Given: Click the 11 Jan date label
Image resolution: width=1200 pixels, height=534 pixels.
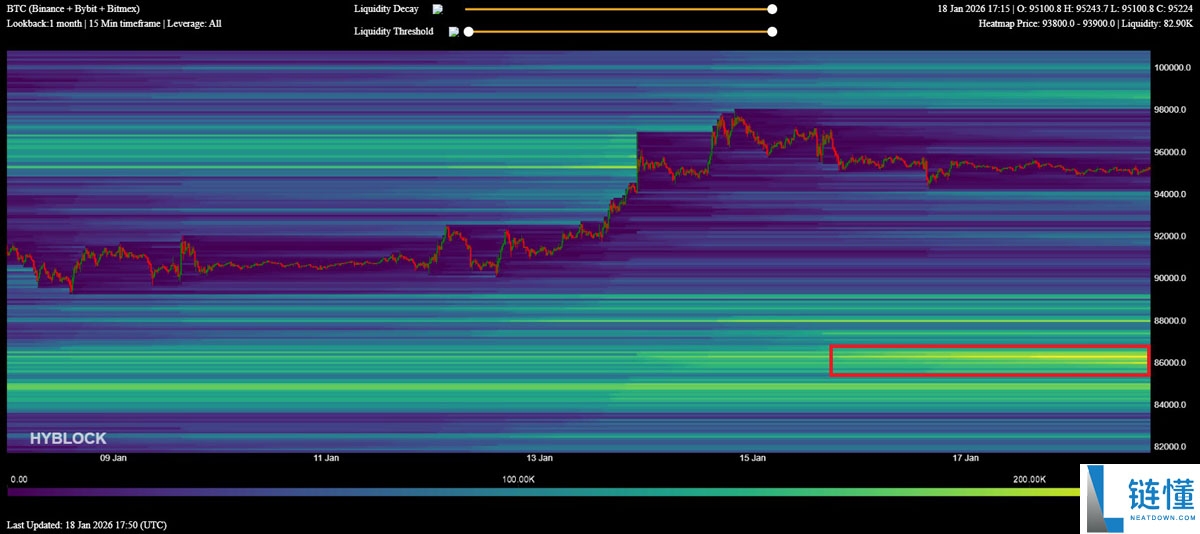Looking at the screenshot, I should (x=326, y=459).
